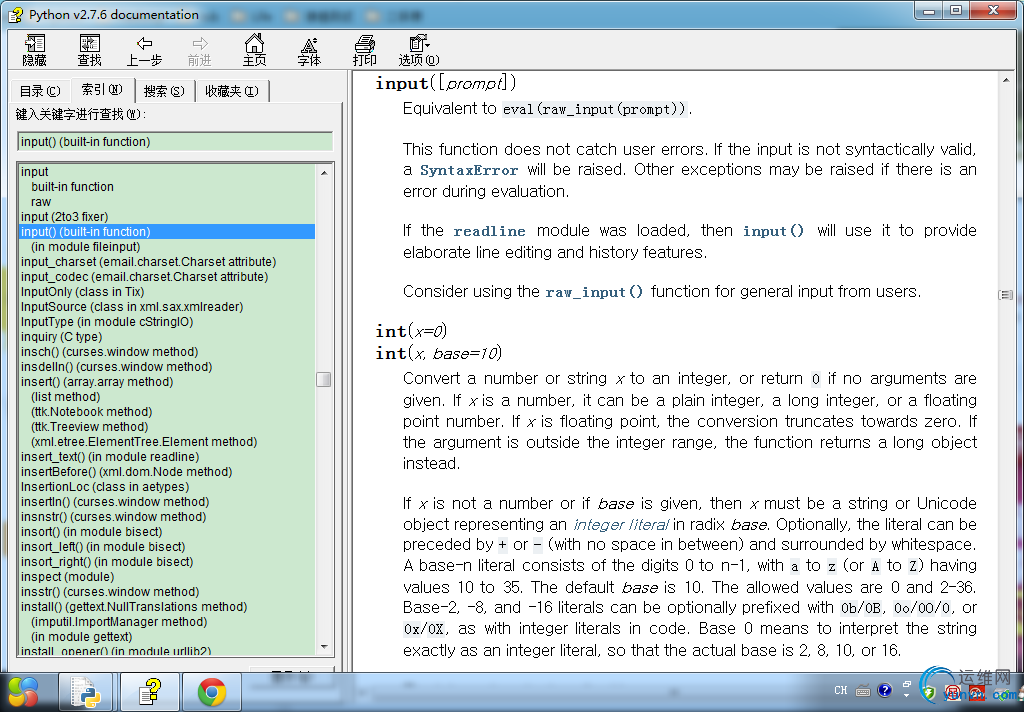Click the Find (查找) toolbar icon
Viewport: 1024px width, 712px height.
click(89, 50)
